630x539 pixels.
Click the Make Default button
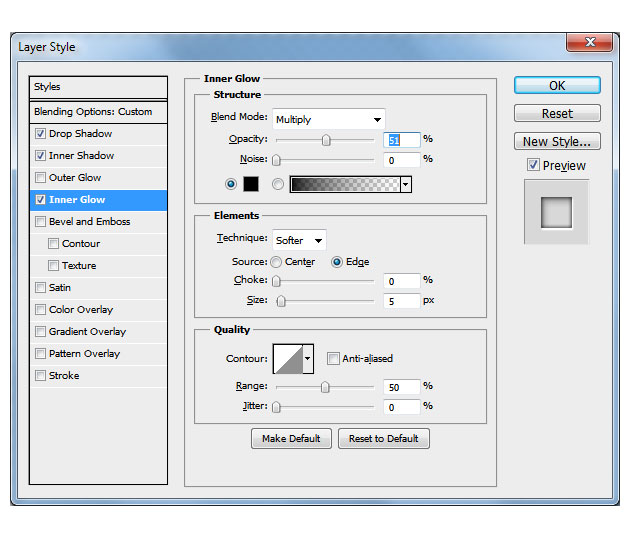291,439
